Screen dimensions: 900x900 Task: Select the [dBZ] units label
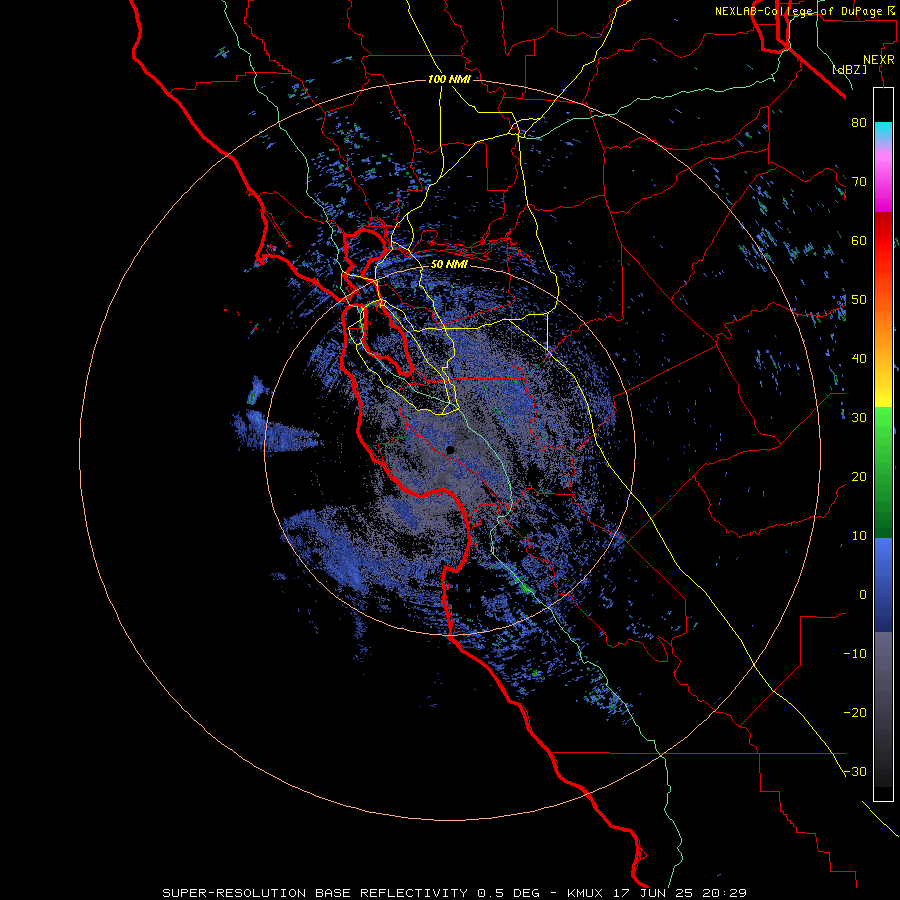click(x=849, y=70)
